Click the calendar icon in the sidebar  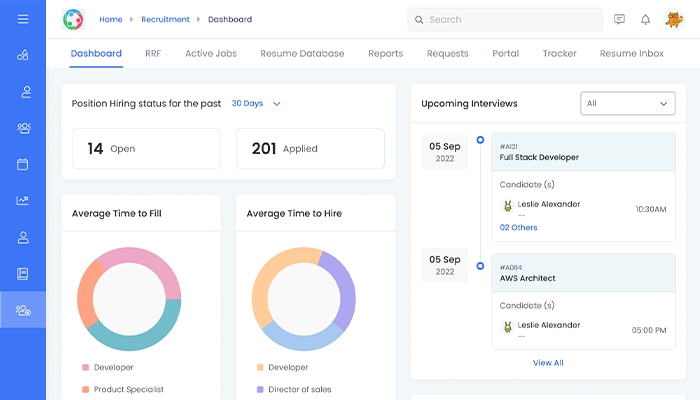23,164
